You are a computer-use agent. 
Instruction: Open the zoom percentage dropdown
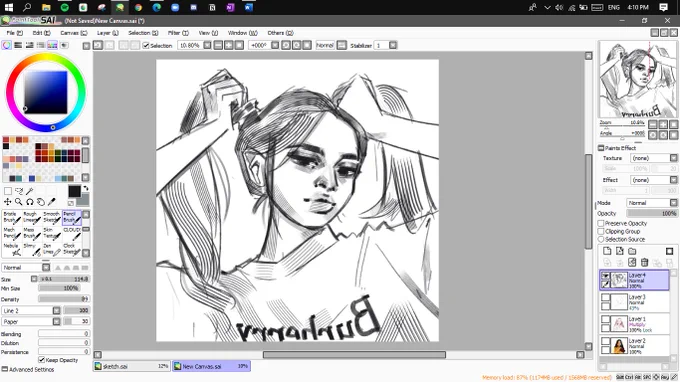point(207,45)
